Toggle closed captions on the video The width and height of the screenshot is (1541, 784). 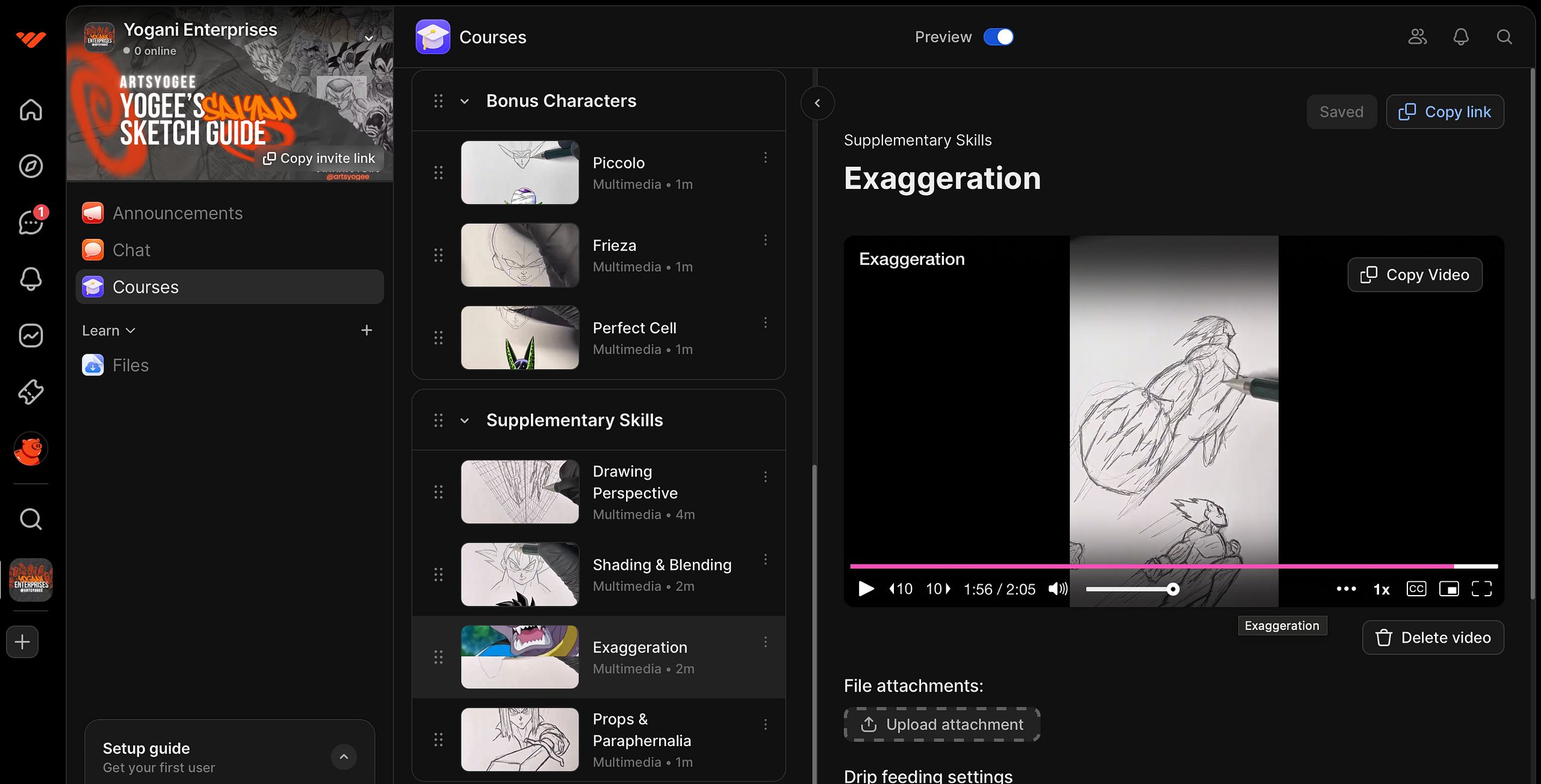click(x=1416, y=589)
